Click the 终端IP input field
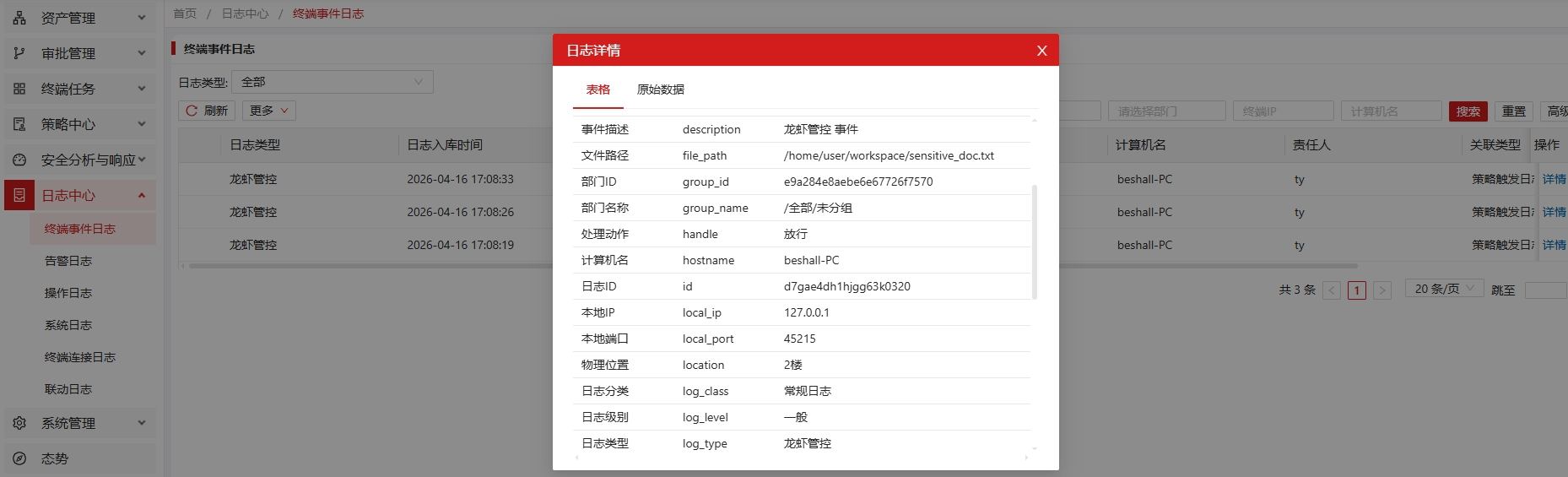Image resolution: width=1568 pixels, height=477 pixels. coord(1283,111)
